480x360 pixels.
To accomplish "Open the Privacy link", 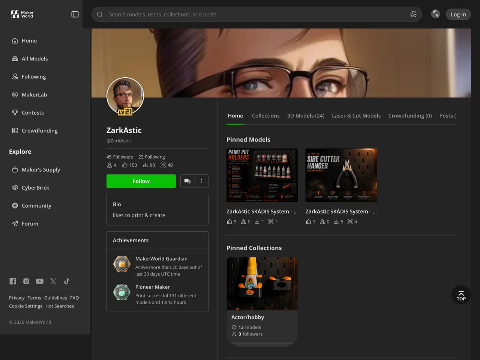I will point(17,298).
